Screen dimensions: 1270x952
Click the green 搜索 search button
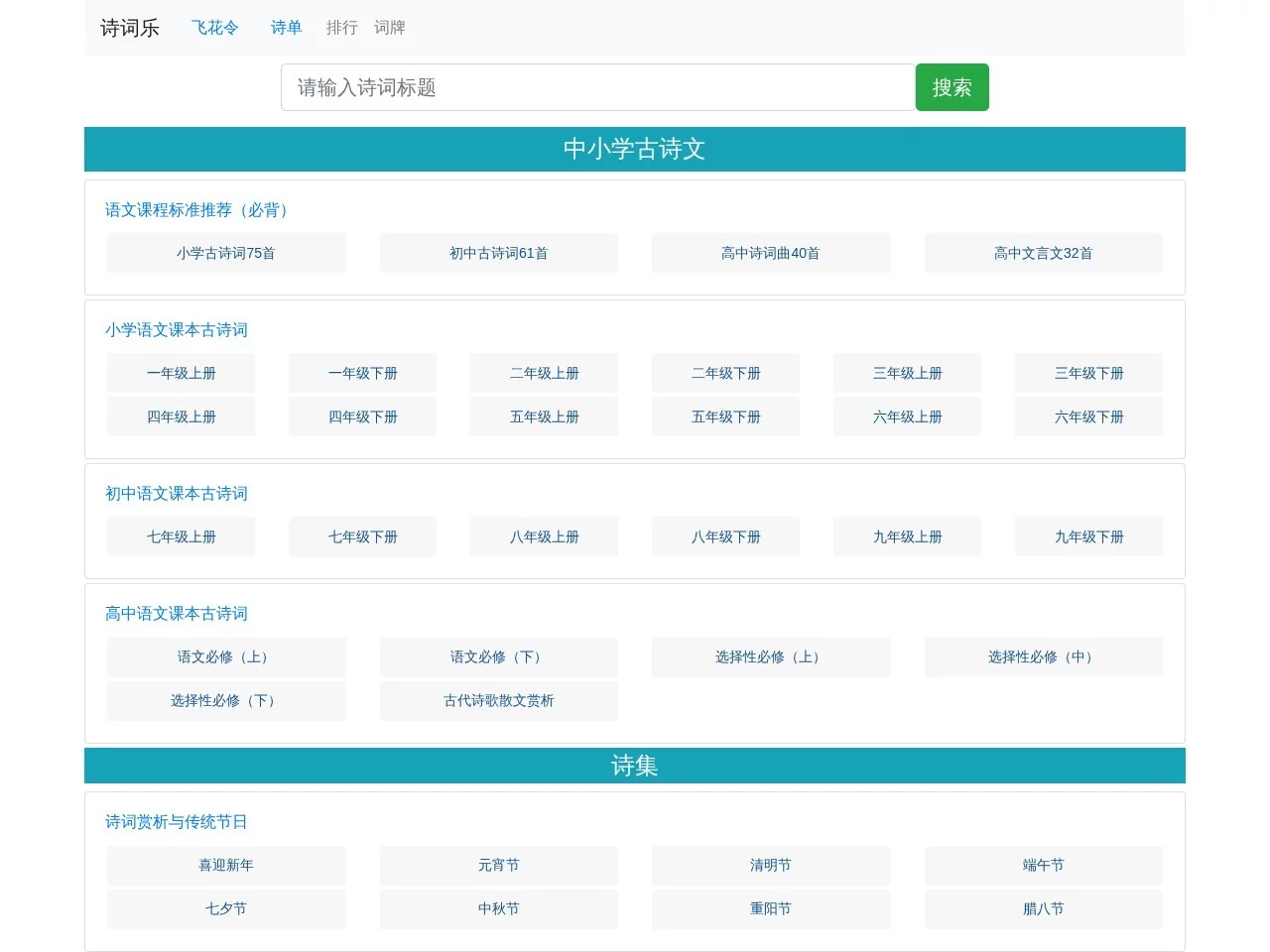pyautogui.click(x=952, y=87)
